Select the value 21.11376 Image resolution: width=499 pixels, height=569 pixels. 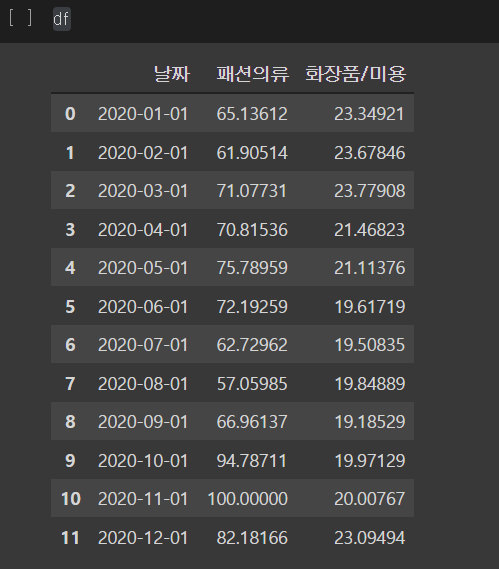[x=369, y=268]
